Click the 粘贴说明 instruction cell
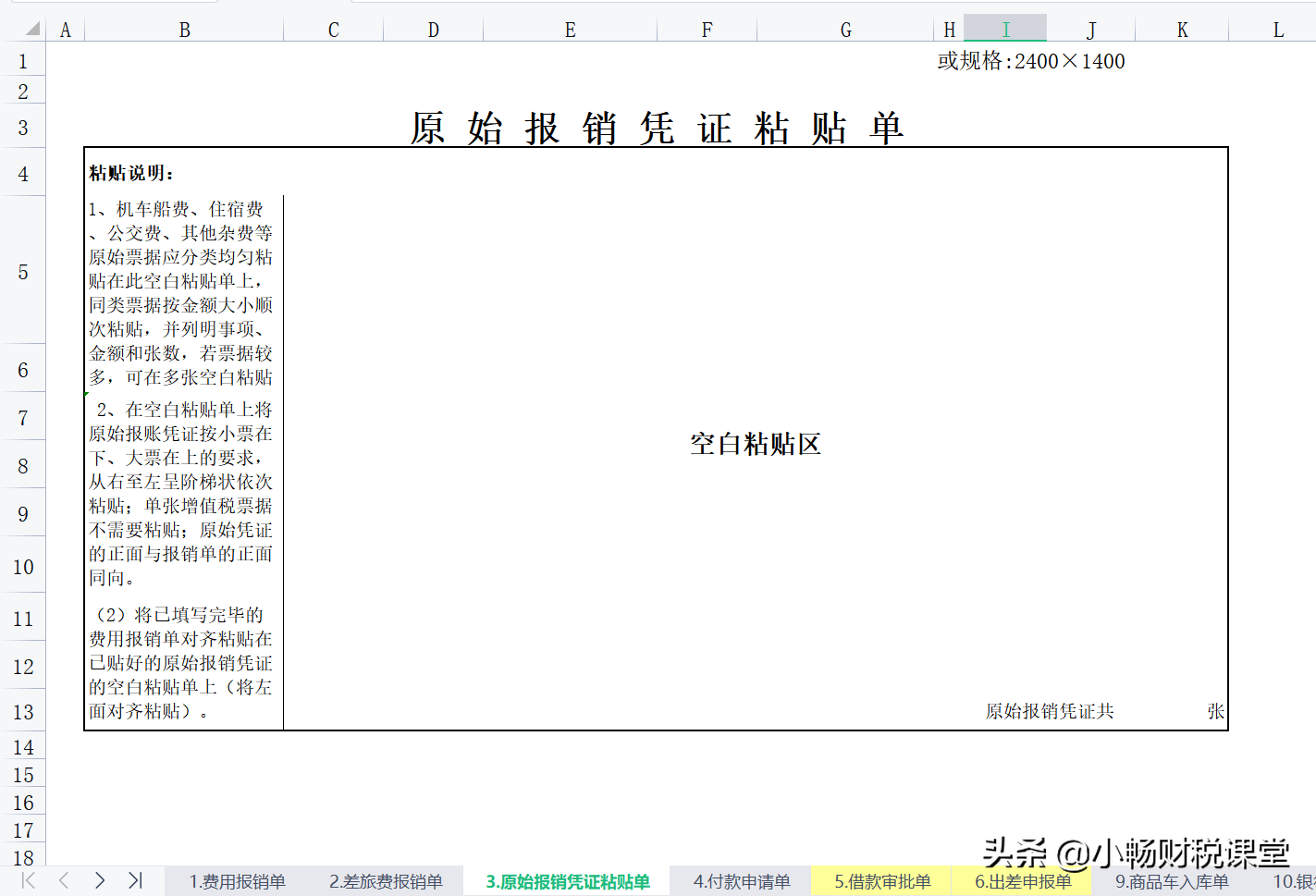Viewport: 1316px width, 896px height. tap(129, 171)
